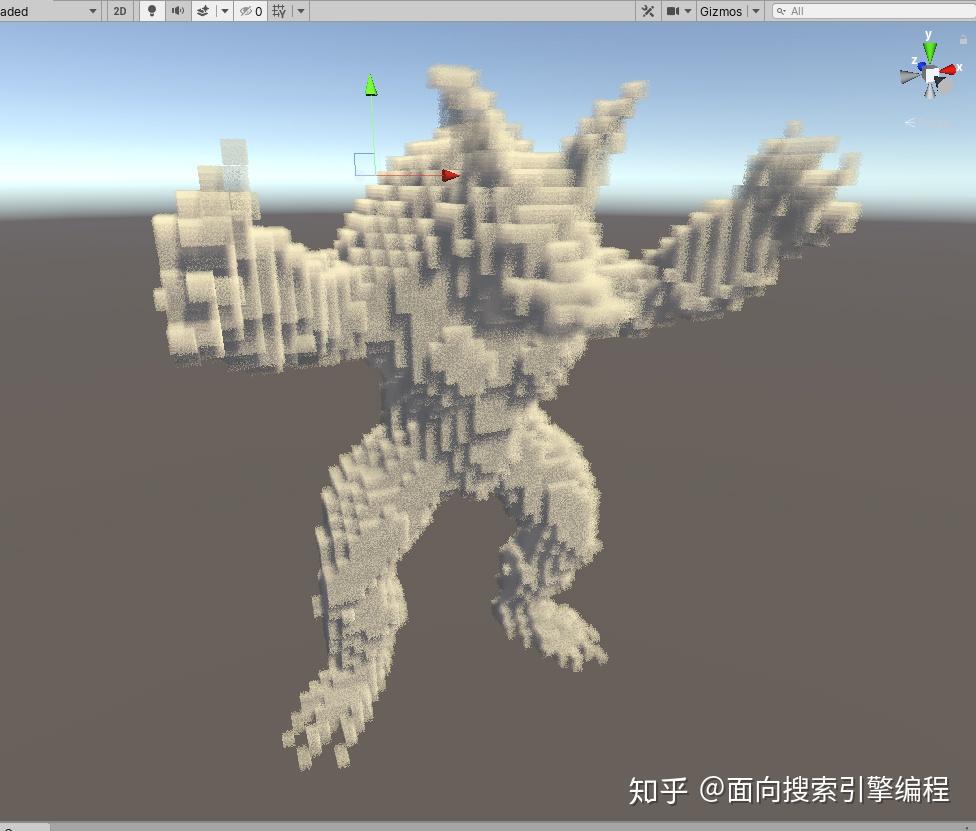976x831 pixels.
Task: Open effects options dropdown arrow
Action: [x=225, y=11]
